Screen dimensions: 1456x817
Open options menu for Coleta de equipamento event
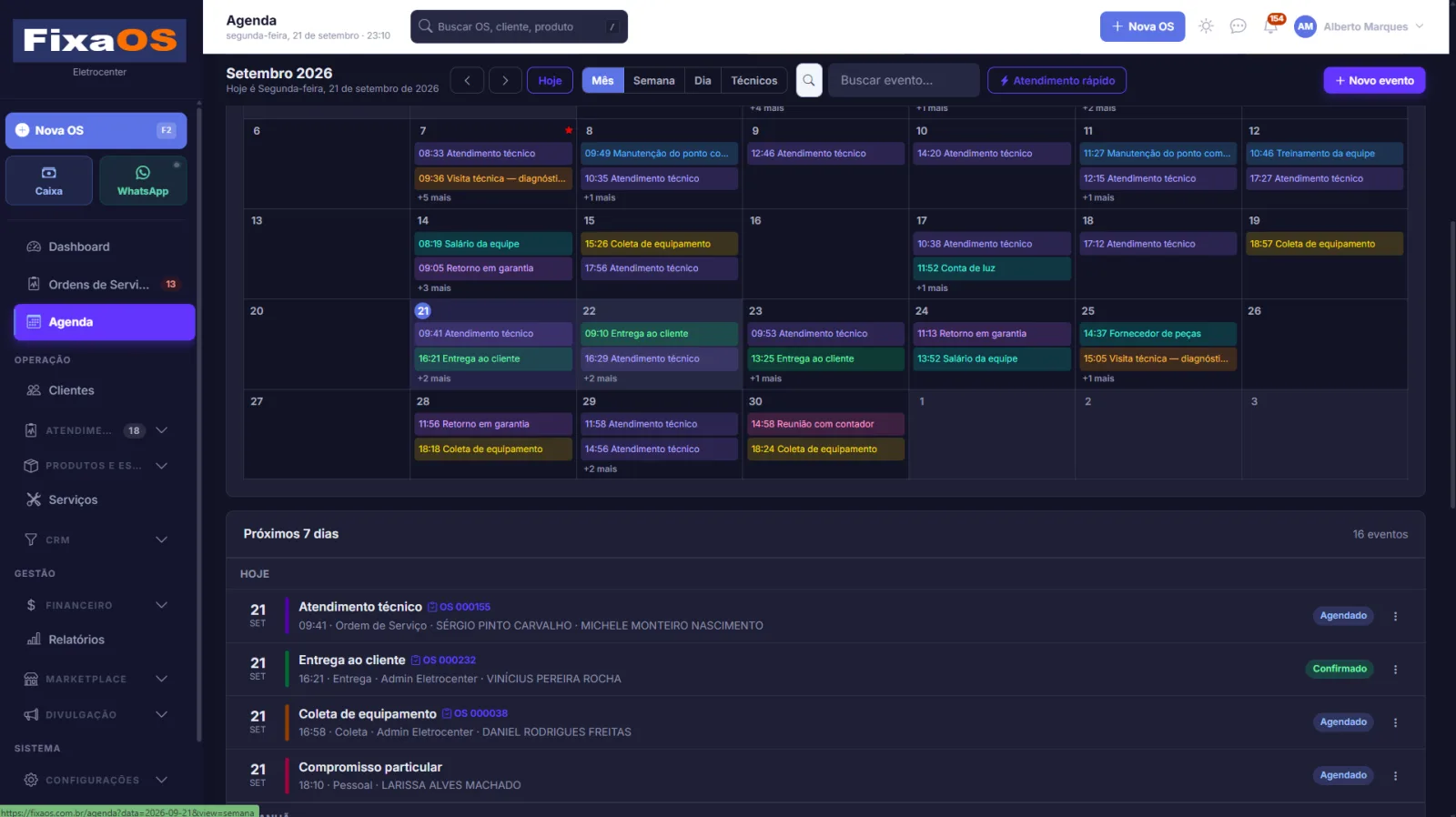point(1395,722)
